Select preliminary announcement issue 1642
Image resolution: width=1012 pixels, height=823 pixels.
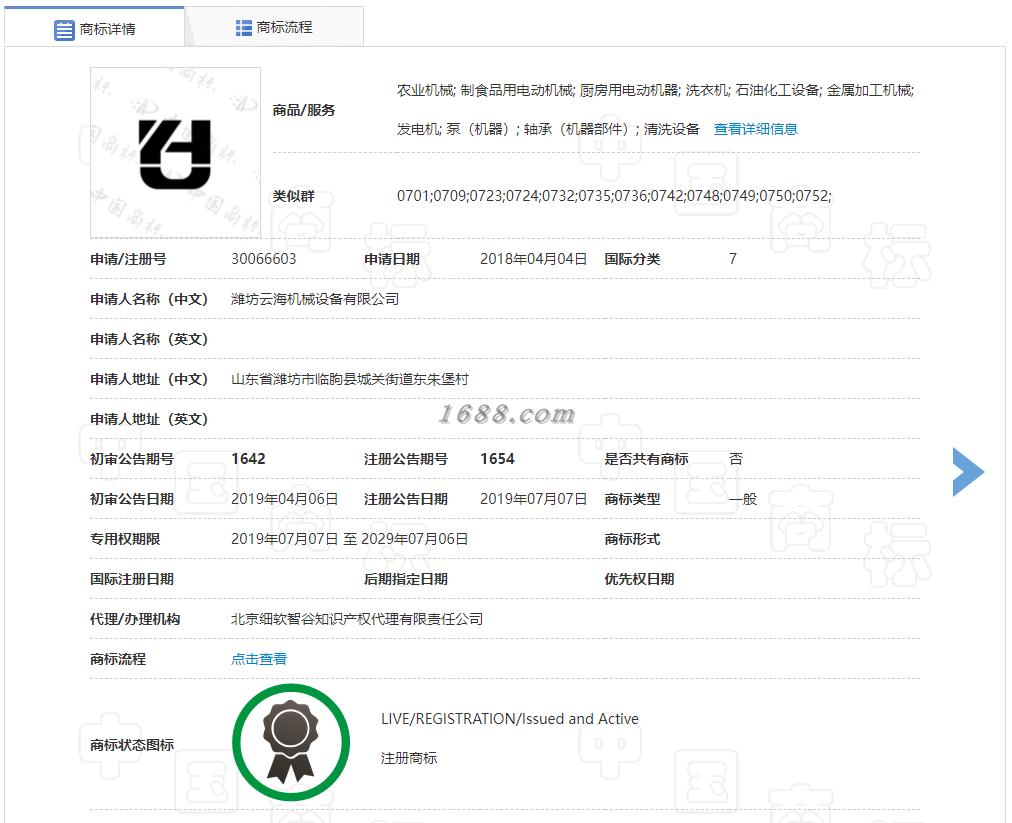click(x=248, y=459)
